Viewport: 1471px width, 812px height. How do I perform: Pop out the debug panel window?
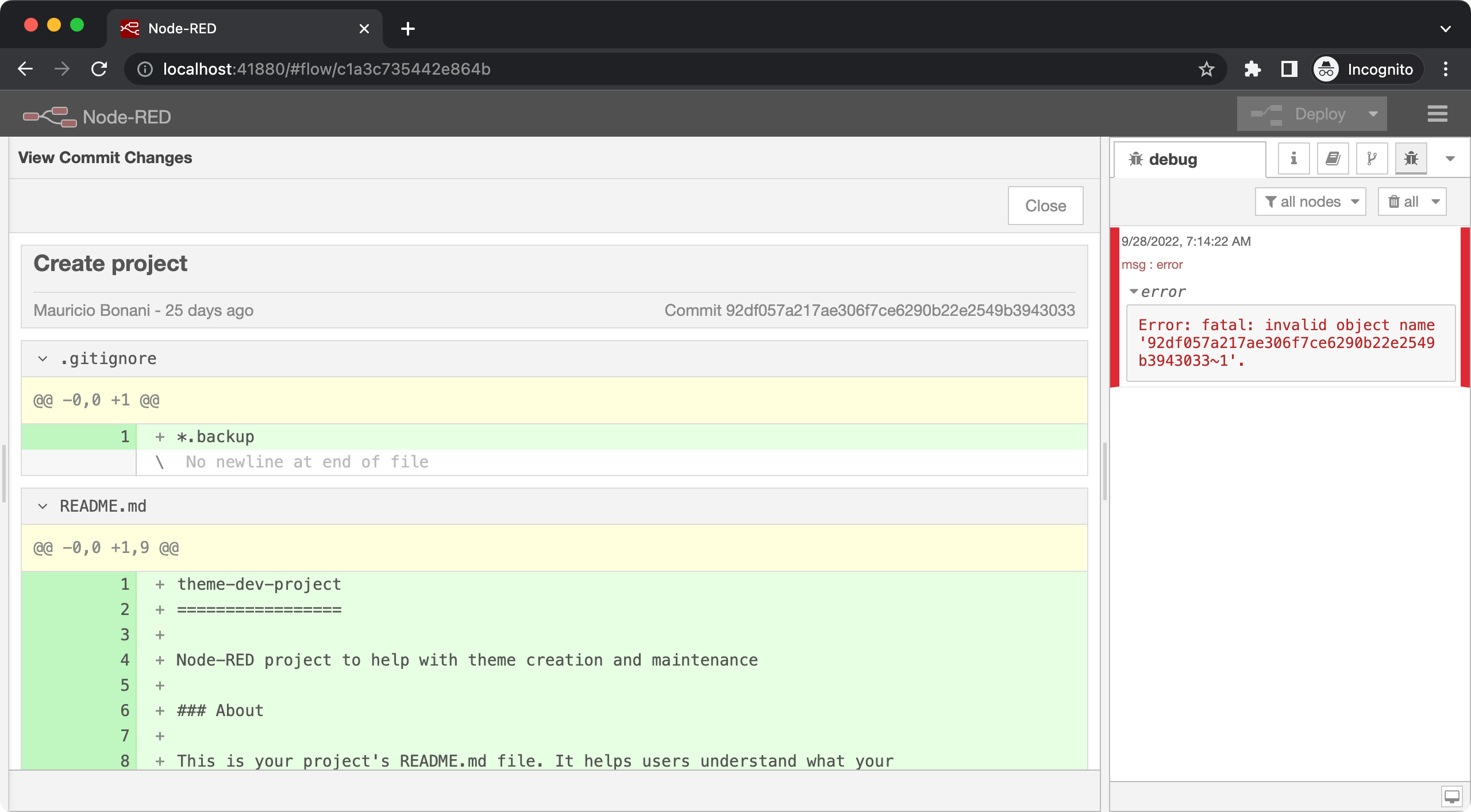[1451, 796]
